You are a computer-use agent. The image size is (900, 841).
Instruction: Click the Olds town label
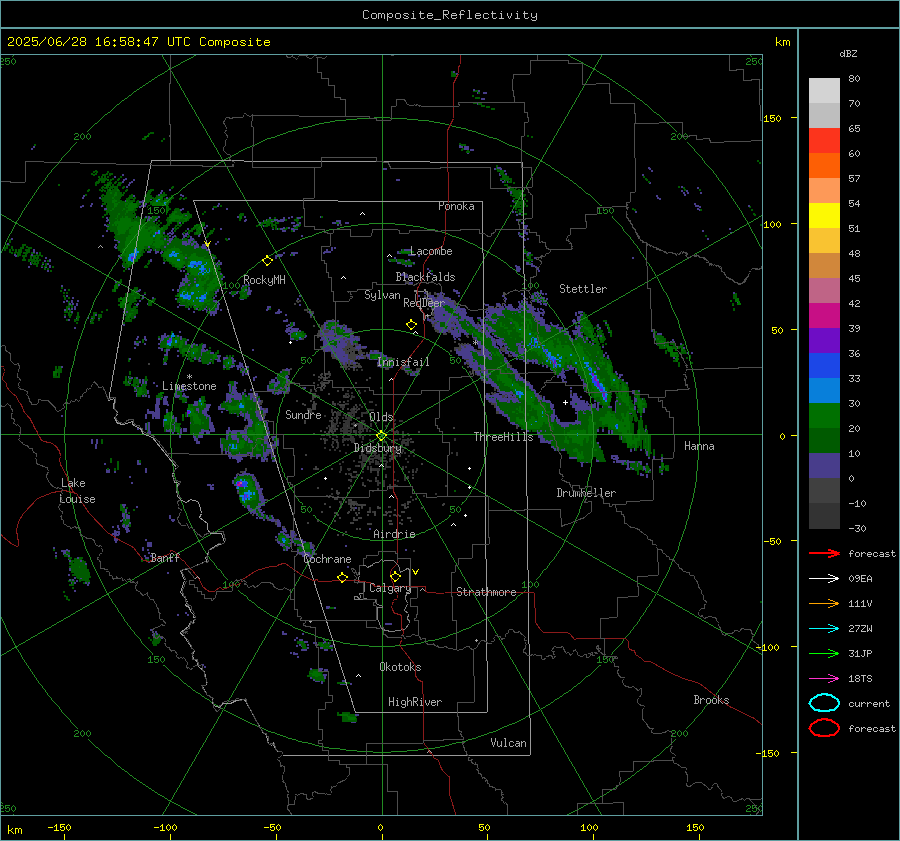click(381, 417)
